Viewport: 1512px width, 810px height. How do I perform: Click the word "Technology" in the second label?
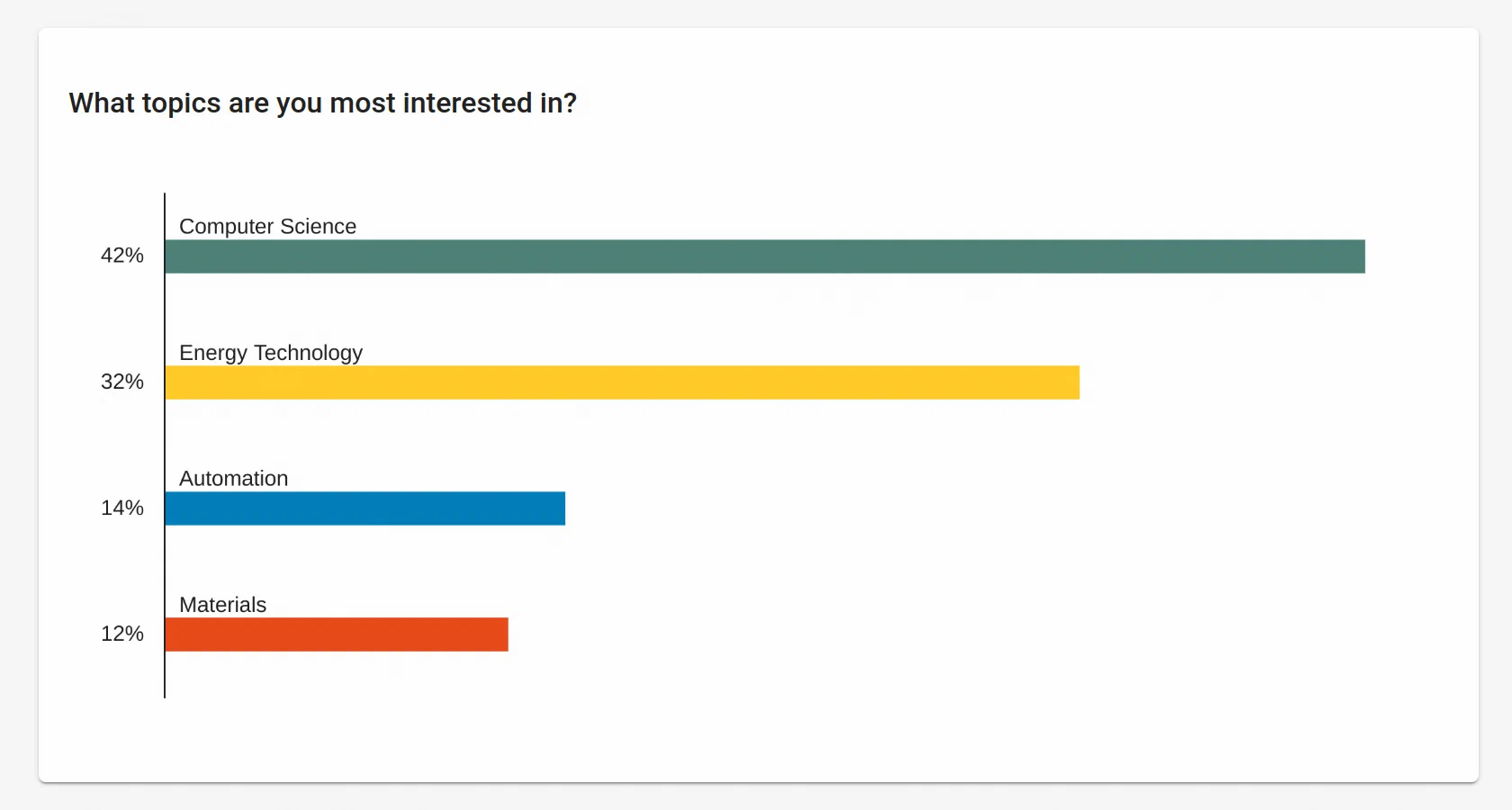(308, 353)
